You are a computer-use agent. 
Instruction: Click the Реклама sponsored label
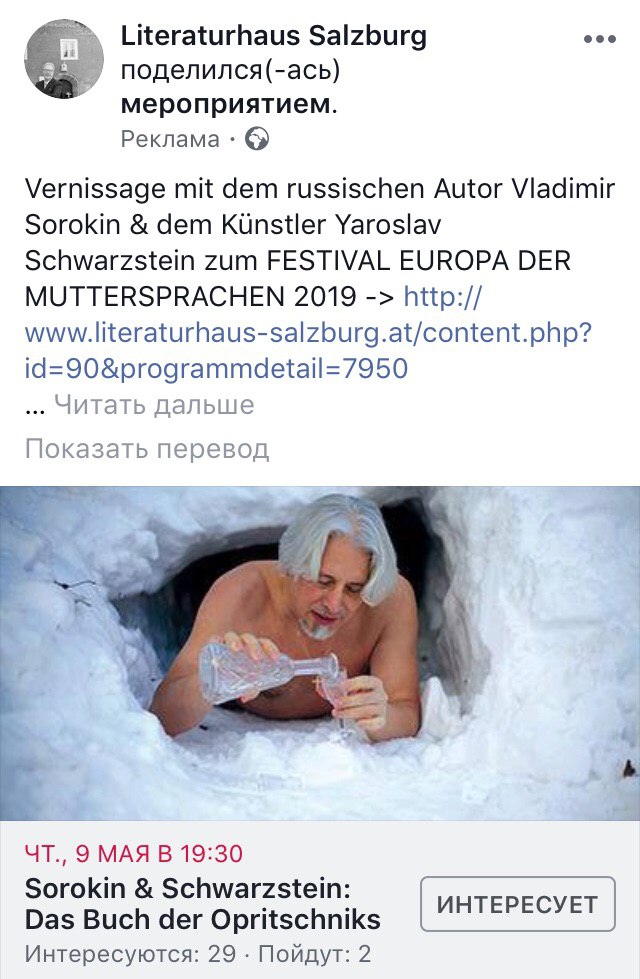(170, 139)
